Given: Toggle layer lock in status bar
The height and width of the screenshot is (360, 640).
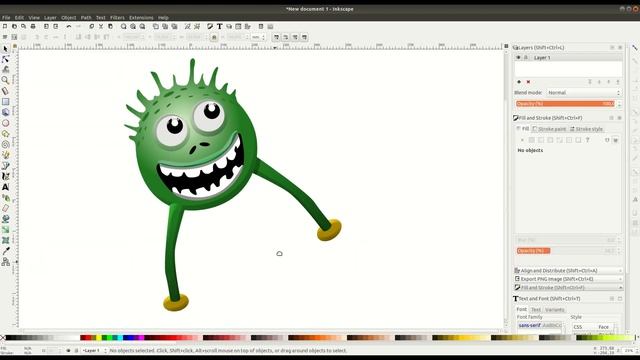Looking at the screenshot, I should tap(76, 350).
